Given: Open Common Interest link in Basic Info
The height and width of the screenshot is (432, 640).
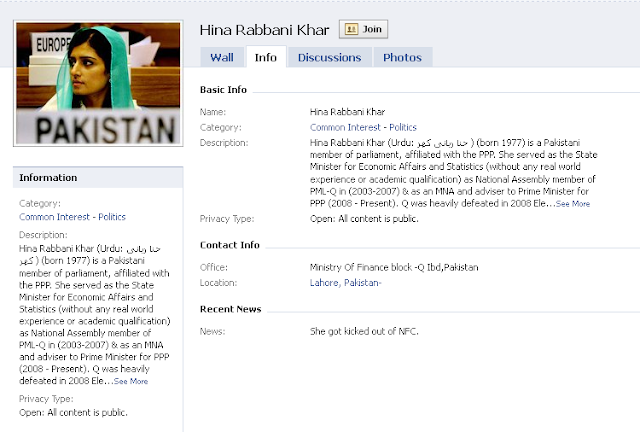Looking at the screenshot, I should click(x=345, y=127).
